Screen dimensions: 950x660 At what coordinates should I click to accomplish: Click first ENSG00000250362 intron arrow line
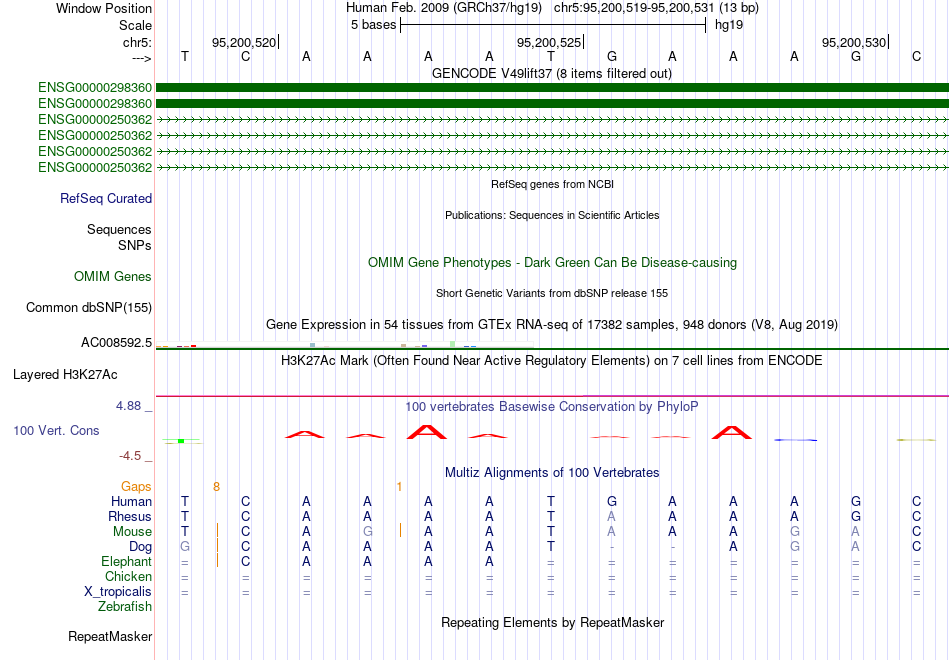coord(552,119)
